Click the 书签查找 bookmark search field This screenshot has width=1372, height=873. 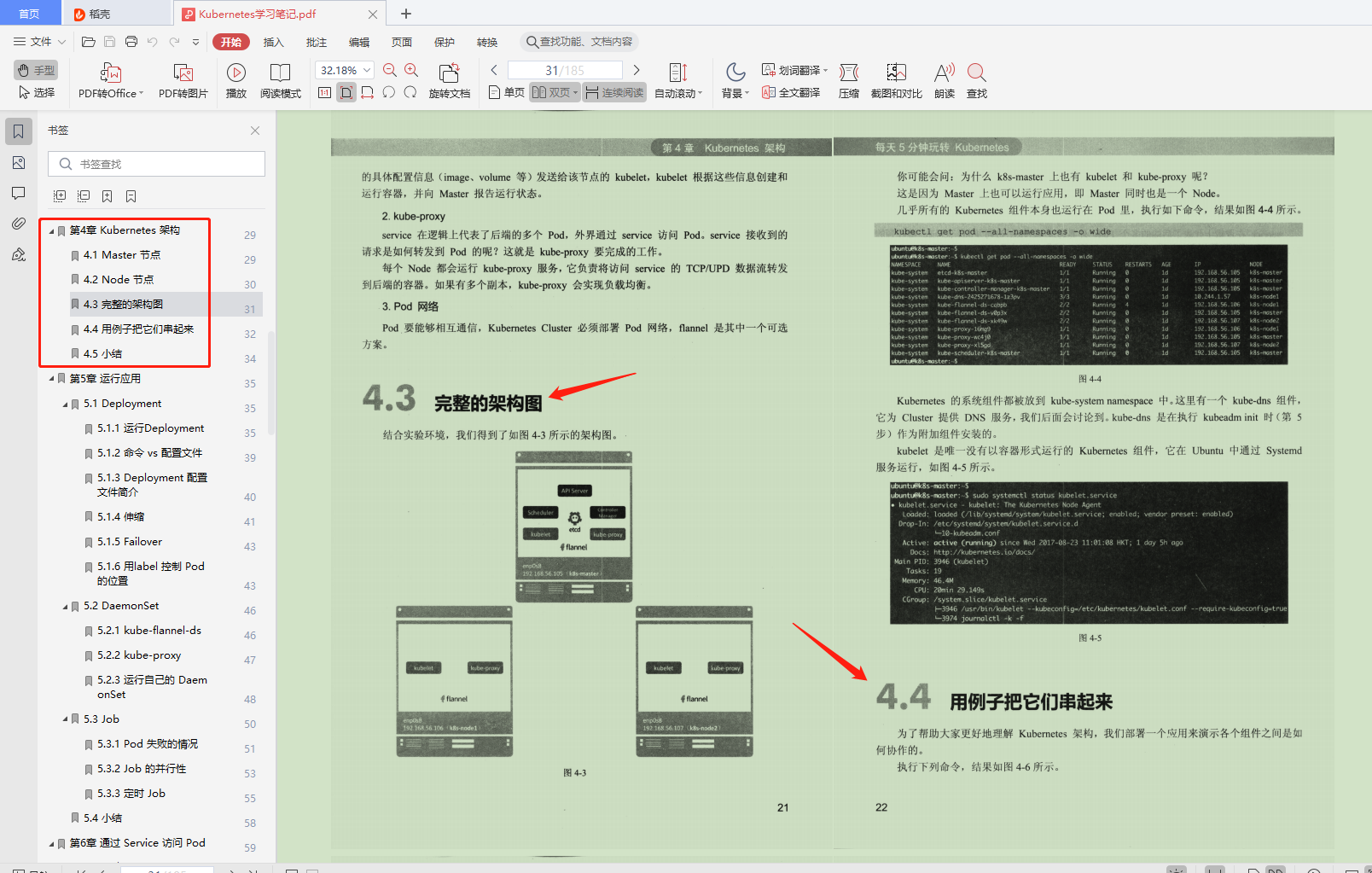[x=156, y=164]
